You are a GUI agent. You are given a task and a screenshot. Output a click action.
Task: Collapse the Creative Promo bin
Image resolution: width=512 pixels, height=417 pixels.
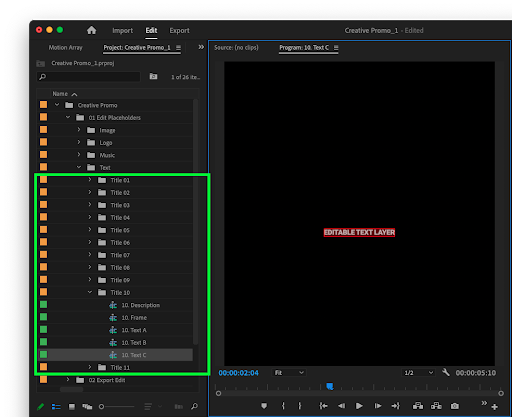[57, 105]
